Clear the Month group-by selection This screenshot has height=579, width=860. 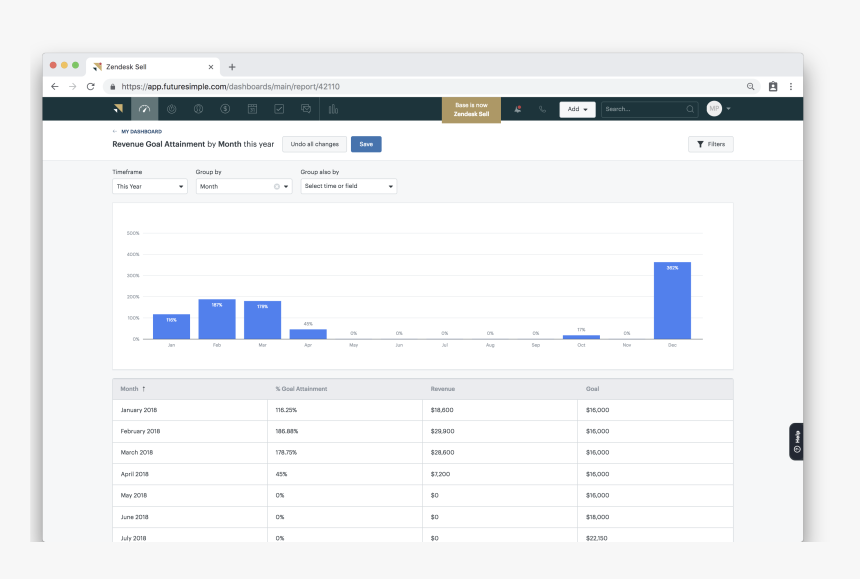(276, 186)
